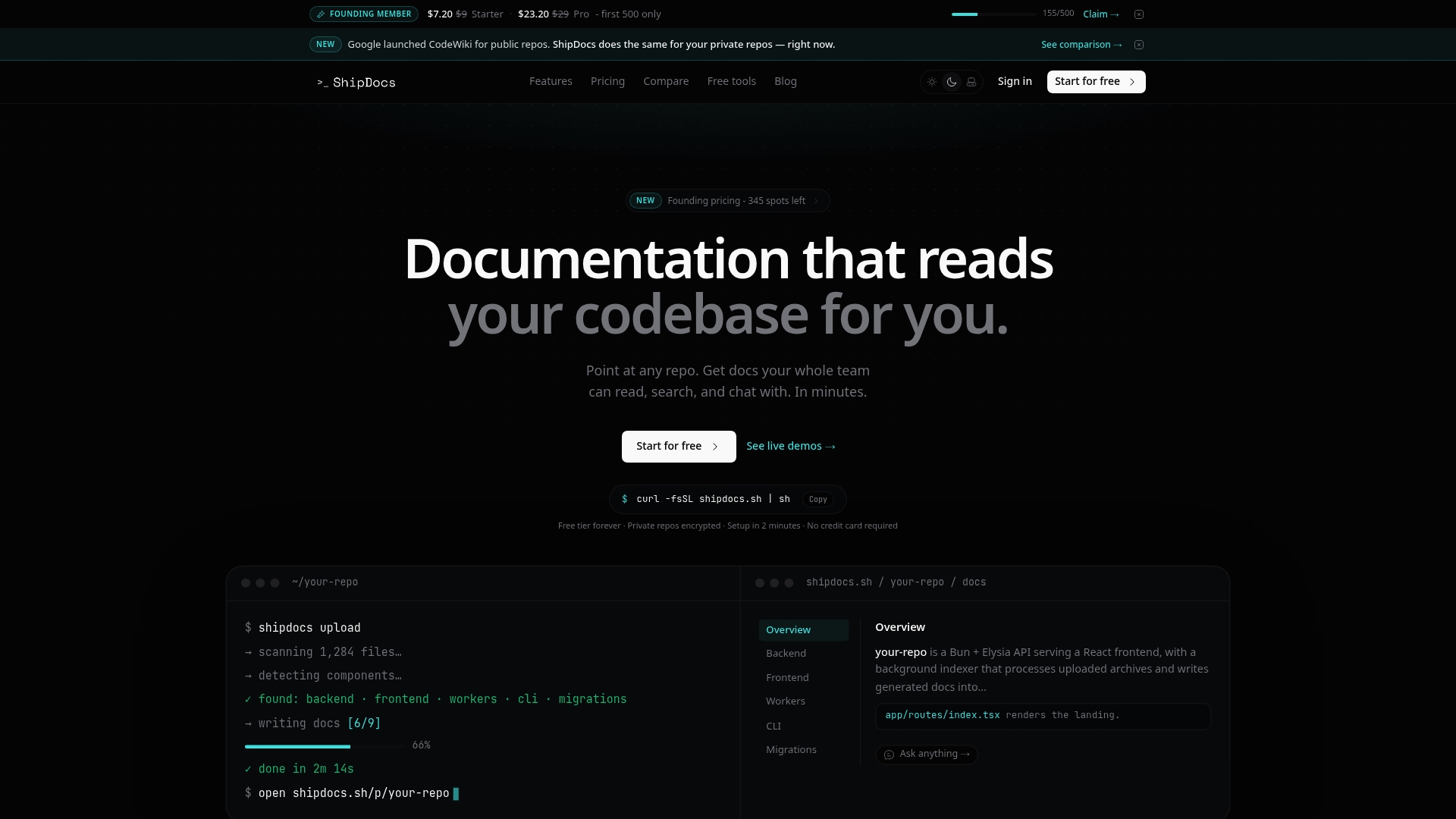Click Sign in

[1015, 81]
